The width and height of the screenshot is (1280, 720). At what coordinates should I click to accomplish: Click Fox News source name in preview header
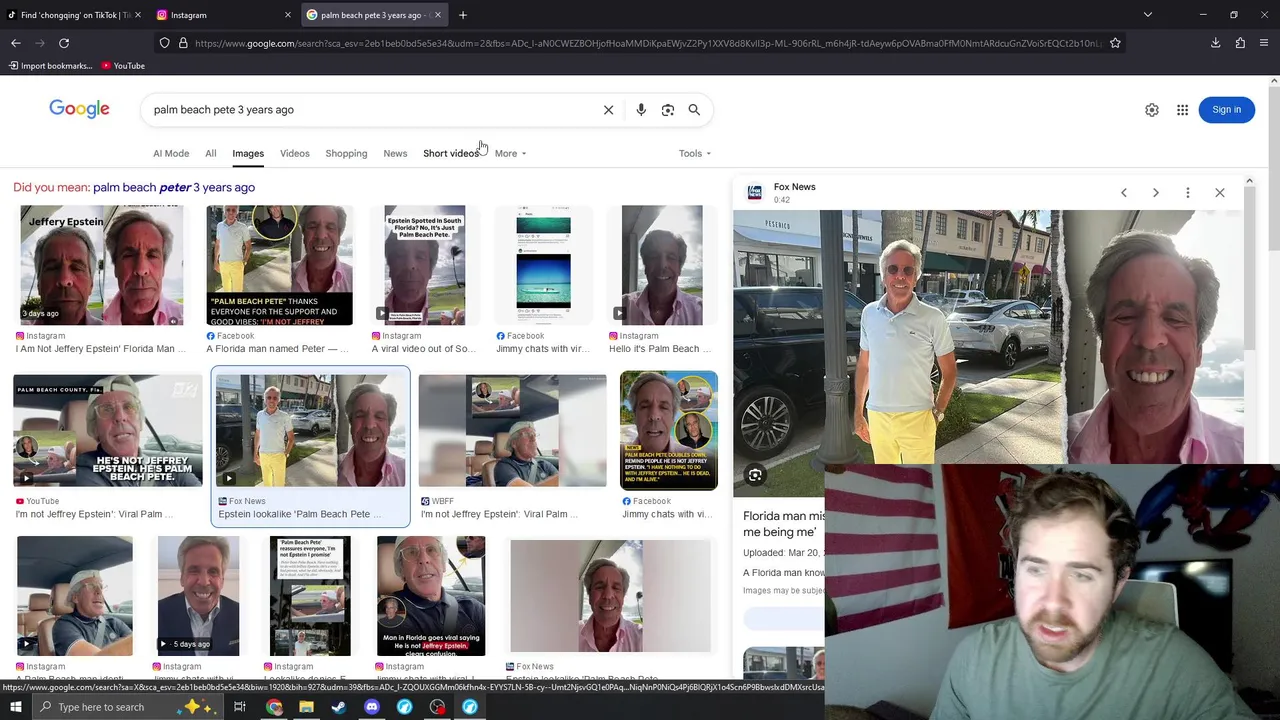pyautogui.click(x=794, y=187)
